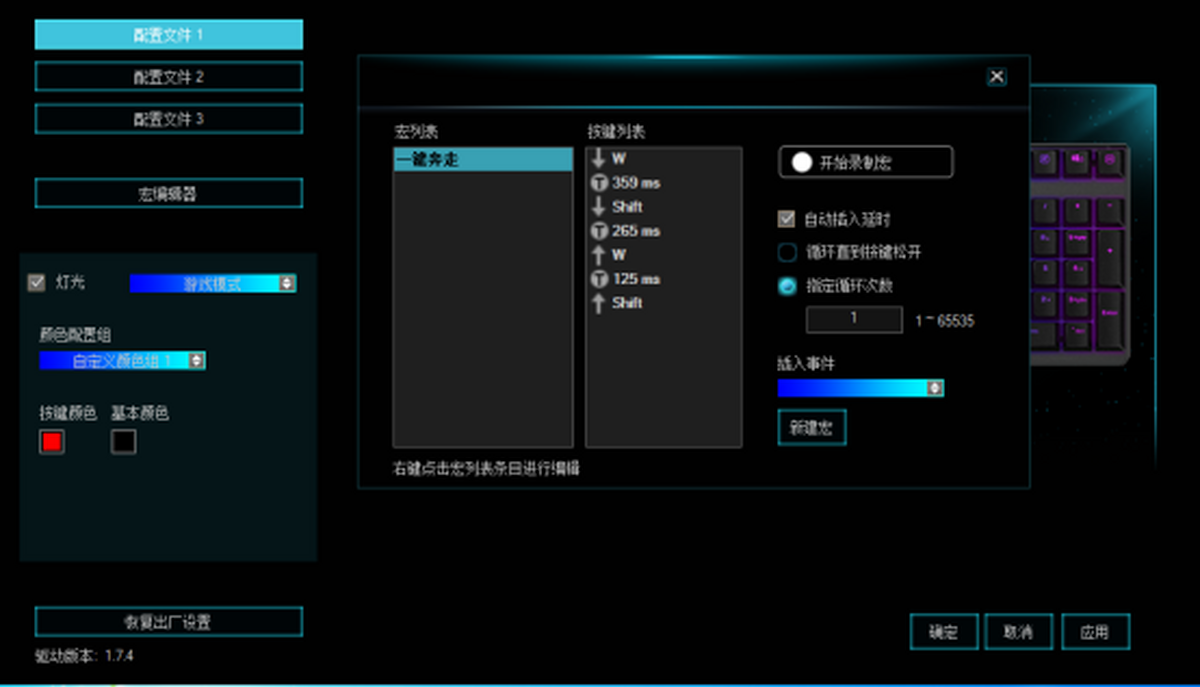This screenshot has height=687, width=1200.
Task: Click the Shift key-down arrow icon
Action: coord(599,207)
